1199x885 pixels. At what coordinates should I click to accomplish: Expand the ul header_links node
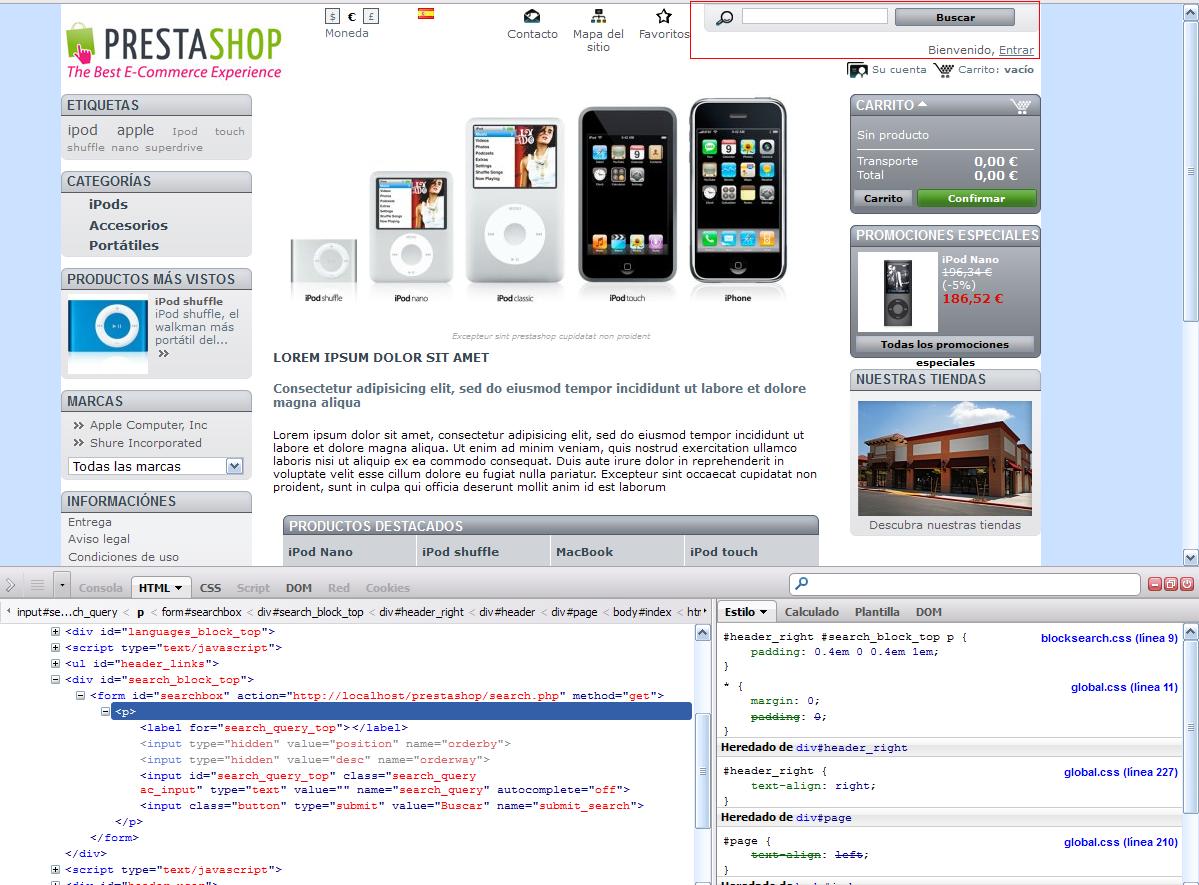point(55,664)
